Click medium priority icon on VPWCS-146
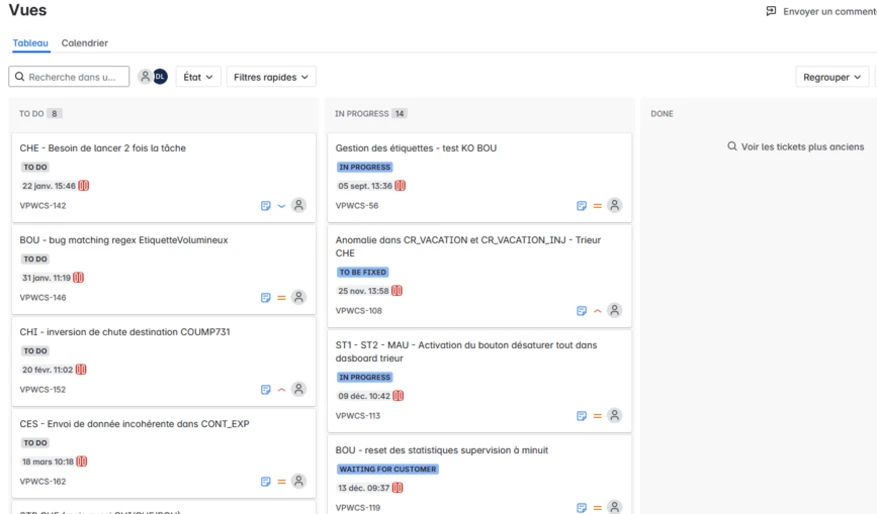 [x=281, y=298]
